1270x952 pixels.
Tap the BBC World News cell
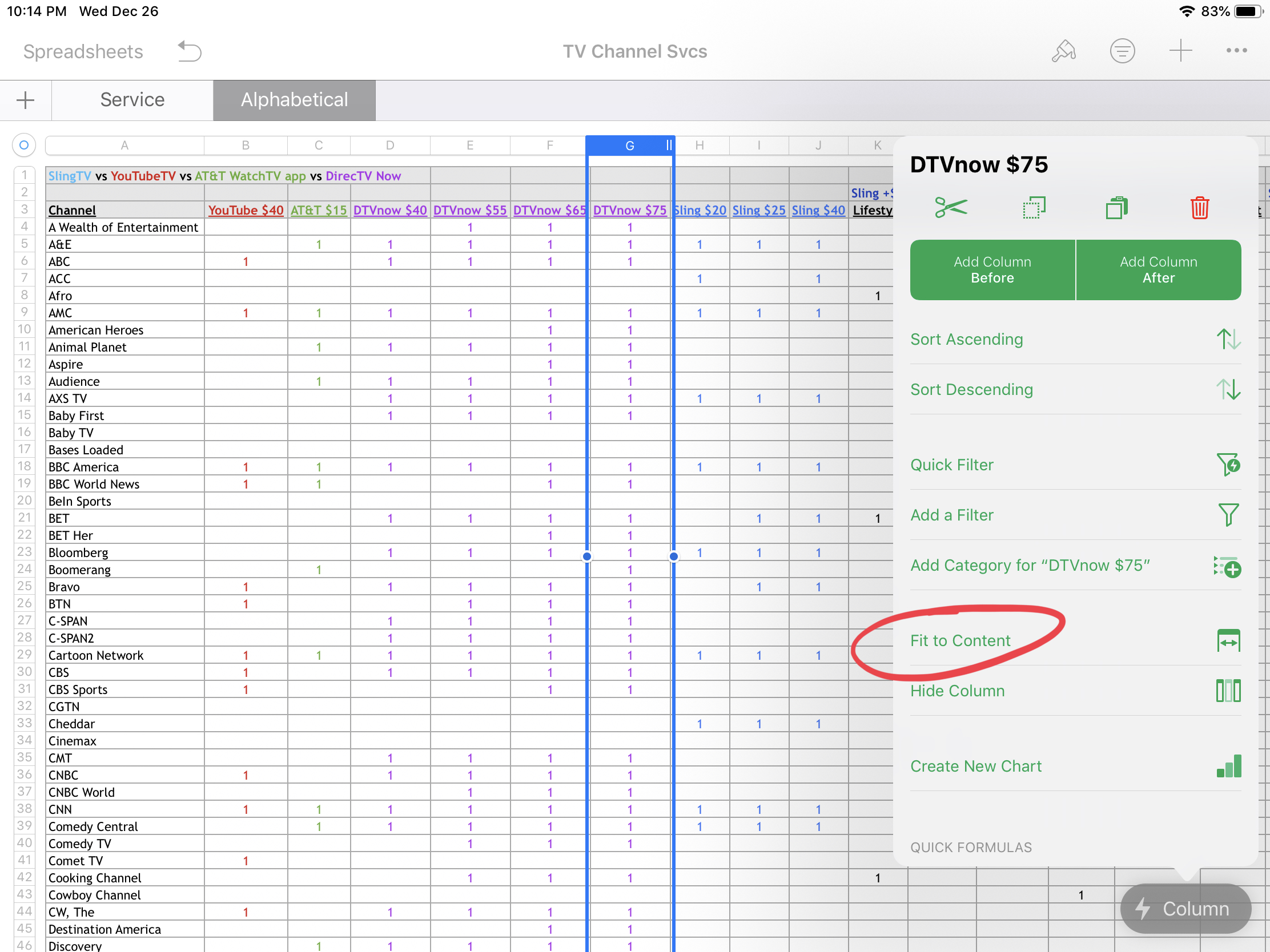[x=124, y=485]
